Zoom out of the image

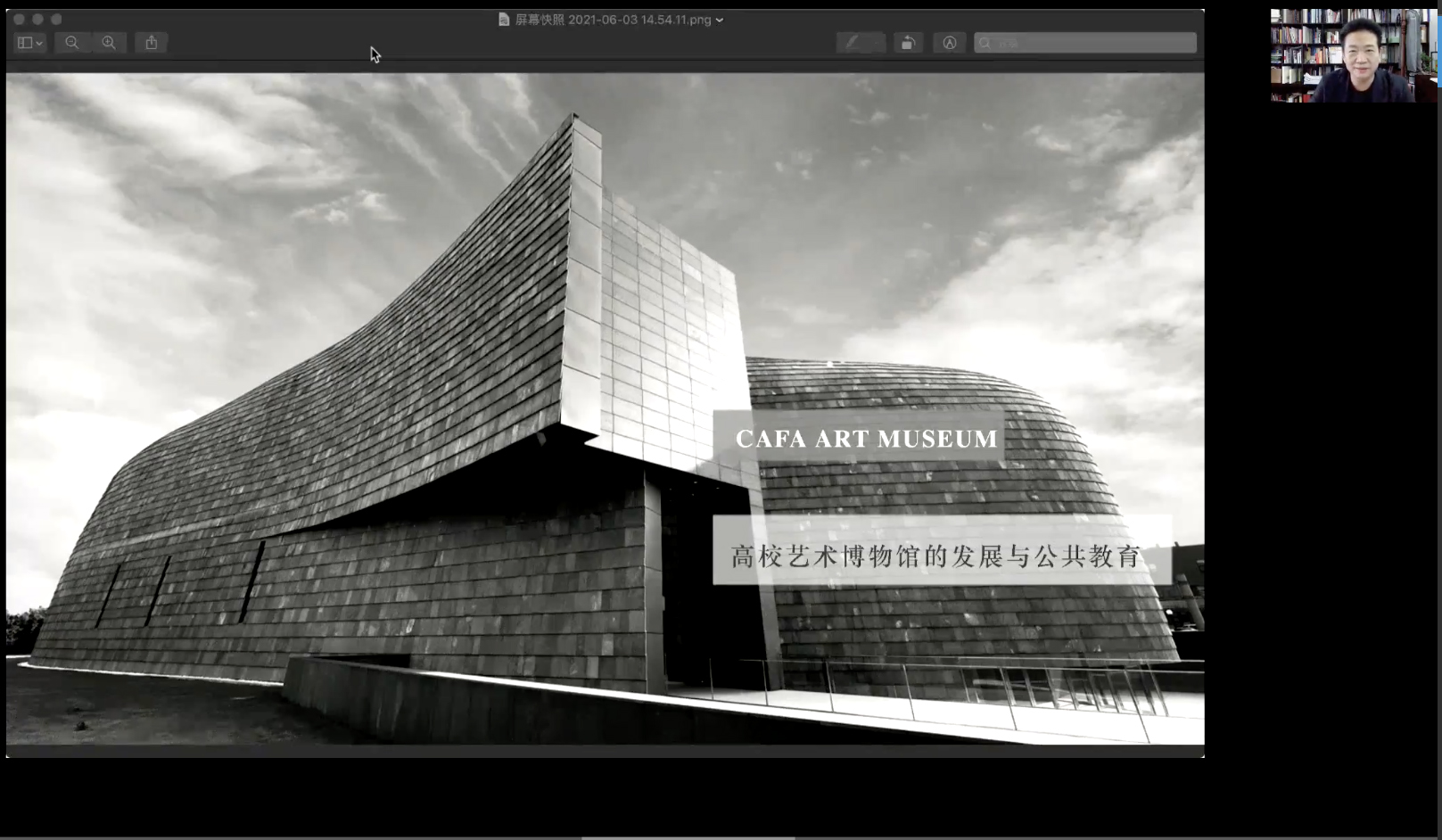click(72, 43)
